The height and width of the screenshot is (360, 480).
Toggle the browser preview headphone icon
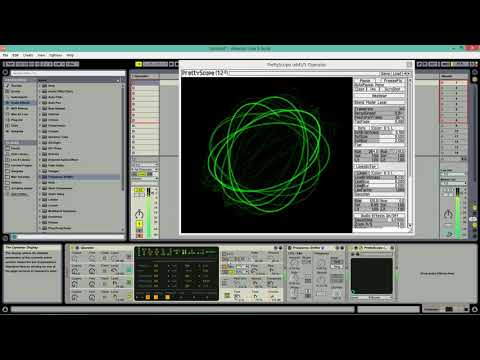[14, 237]
